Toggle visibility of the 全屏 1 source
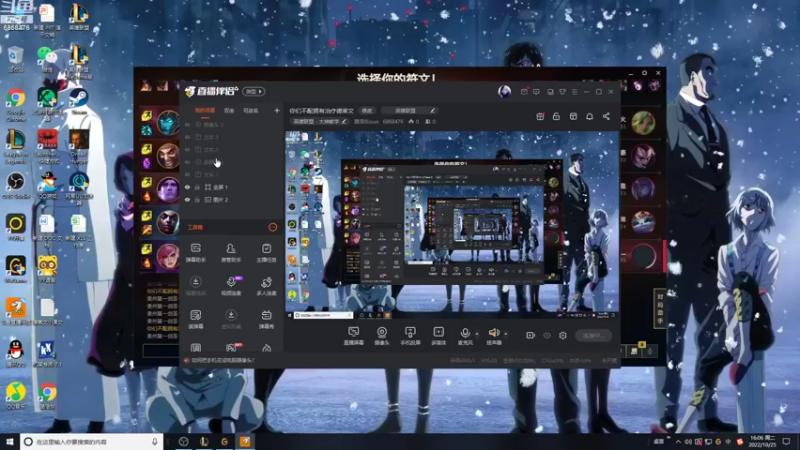 pyautogui.click(x=188, y=187)
